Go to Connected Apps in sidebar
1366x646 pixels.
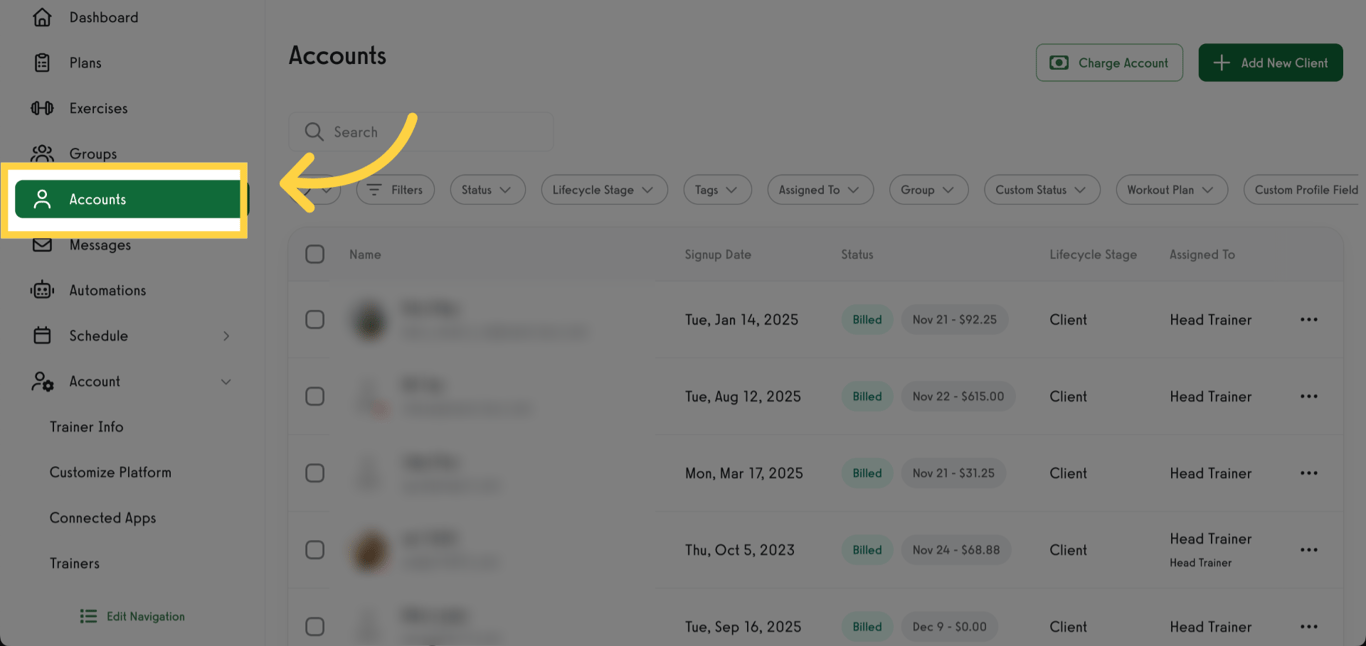(102, 518)
